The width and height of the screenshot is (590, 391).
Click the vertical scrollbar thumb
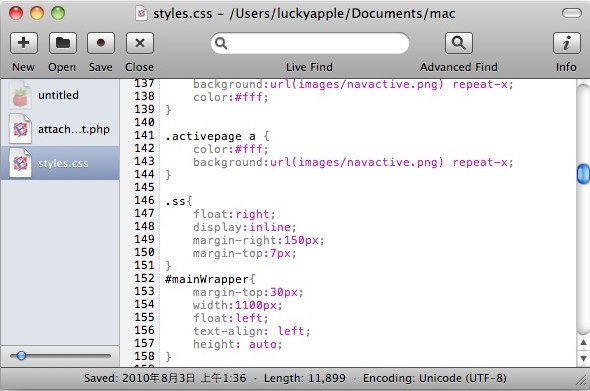(x=583, y=173)
